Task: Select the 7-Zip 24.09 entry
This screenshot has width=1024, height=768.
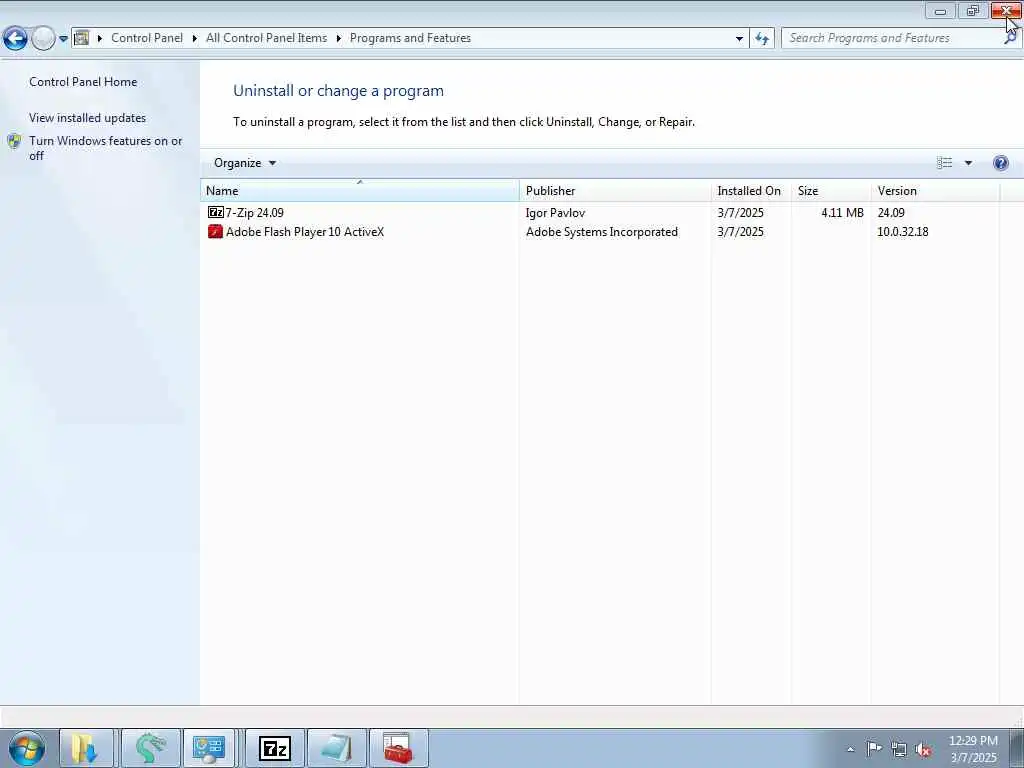Action: 255,212
